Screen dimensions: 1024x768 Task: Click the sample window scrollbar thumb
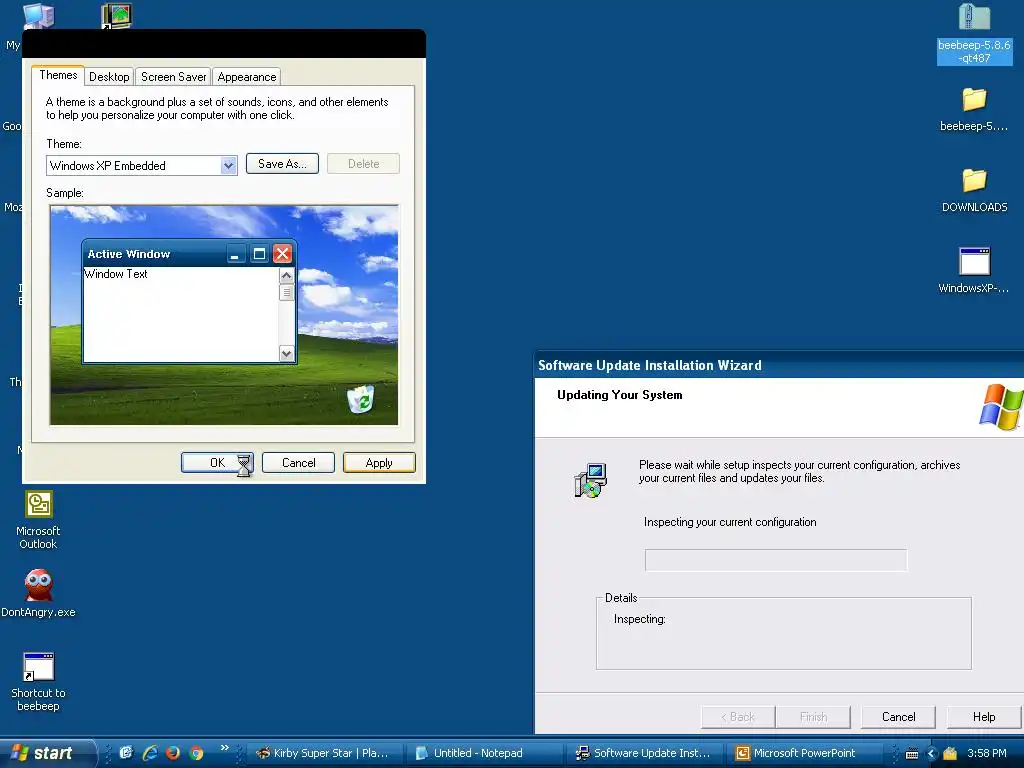click(286, 293)
